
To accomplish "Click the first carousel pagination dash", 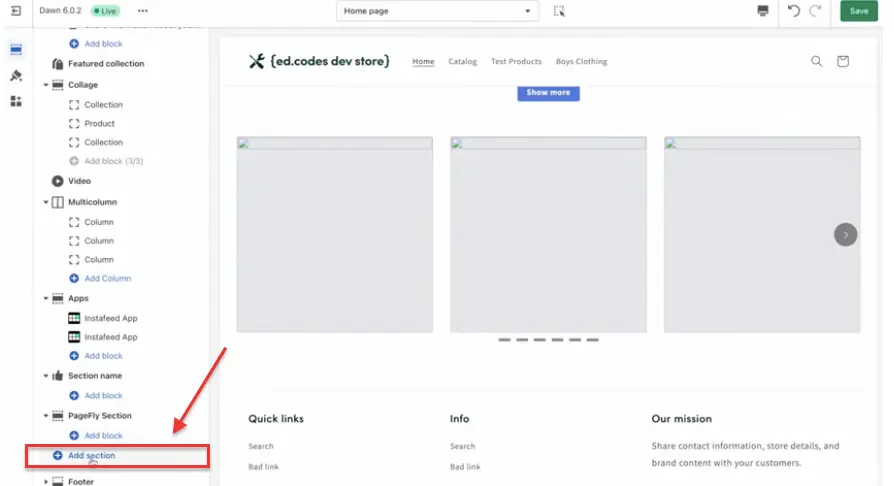I will tap(504, 340).
